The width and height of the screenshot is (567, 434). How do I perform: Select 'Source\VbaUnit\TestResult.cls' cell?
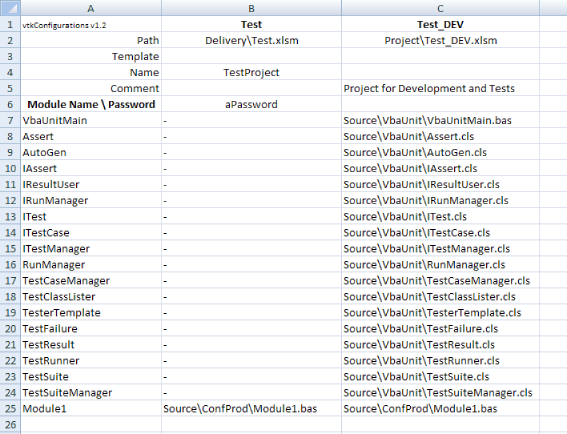[x=440, y=344]
